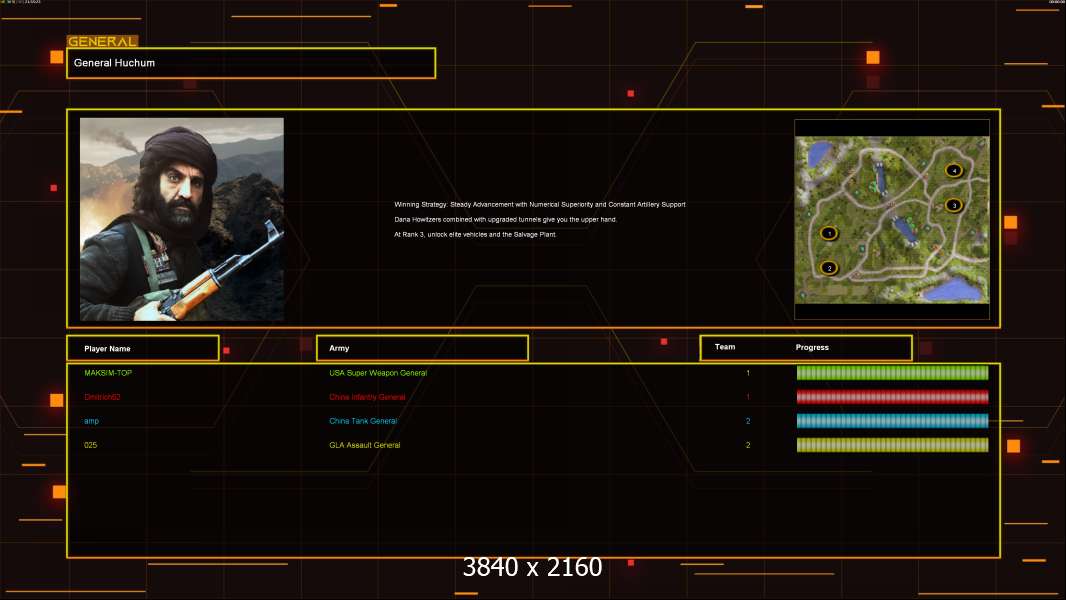Click the cyan progress bar of amp
This screenshot has width=1066, height=600.
892,421
